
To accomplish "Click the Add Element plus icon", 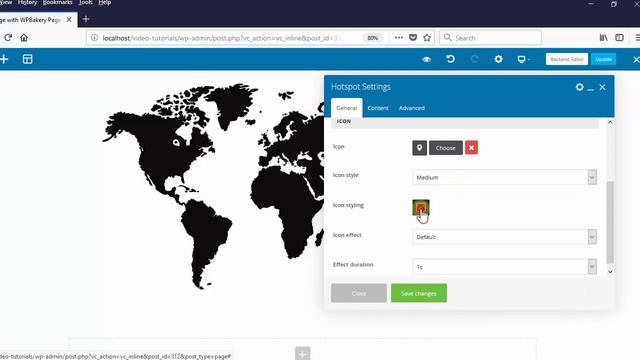I will (x=4, y=59).
